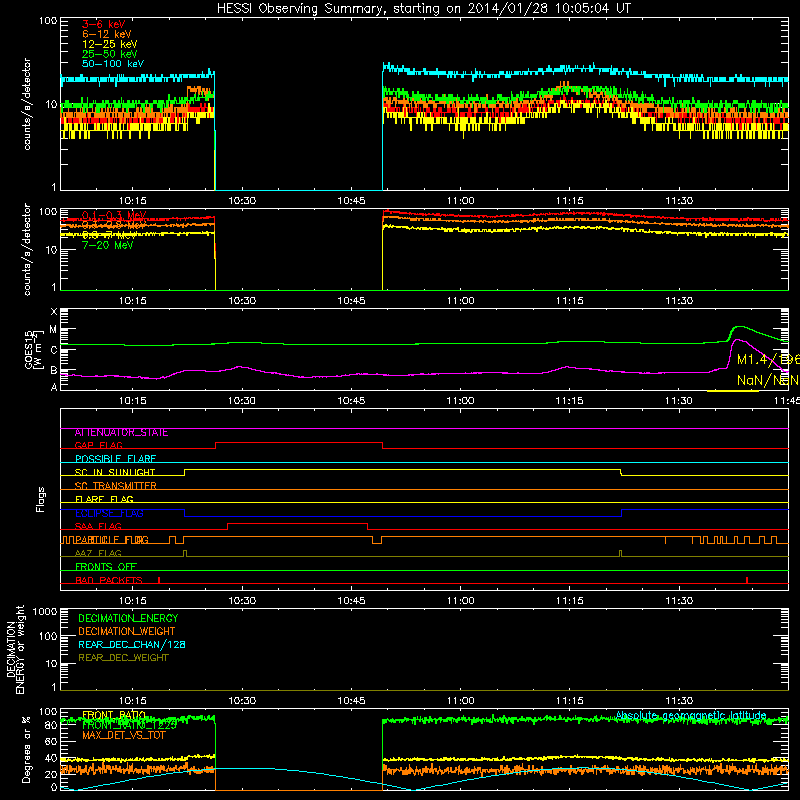
Task: Click the 7-20 MeV legend label
Action: tap(108, 245)
